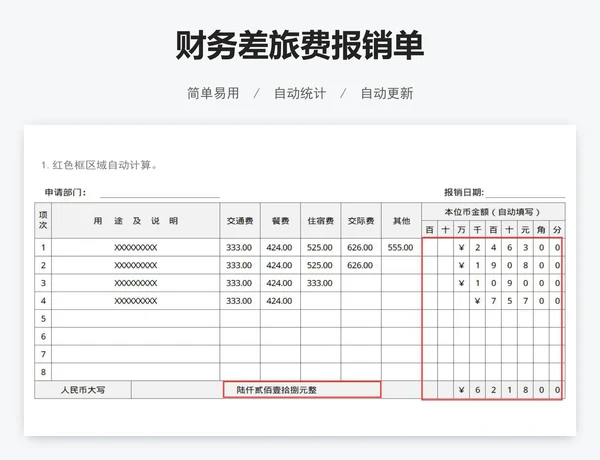
Task: Click digit 8 in the total row 元 column
Action: 525,390
